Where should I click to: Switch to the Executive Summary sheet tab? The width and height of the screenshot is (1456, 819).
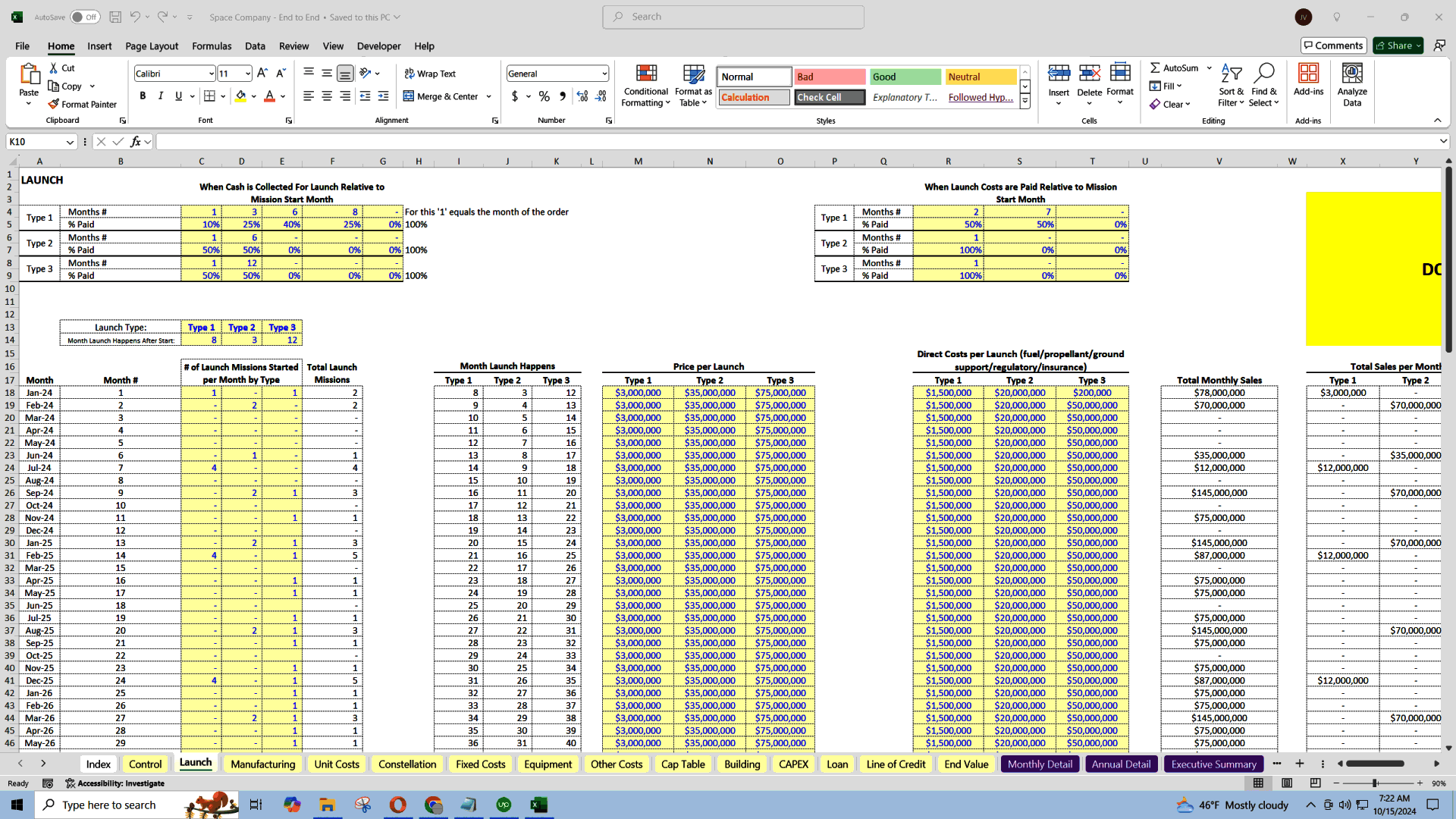1213,764
